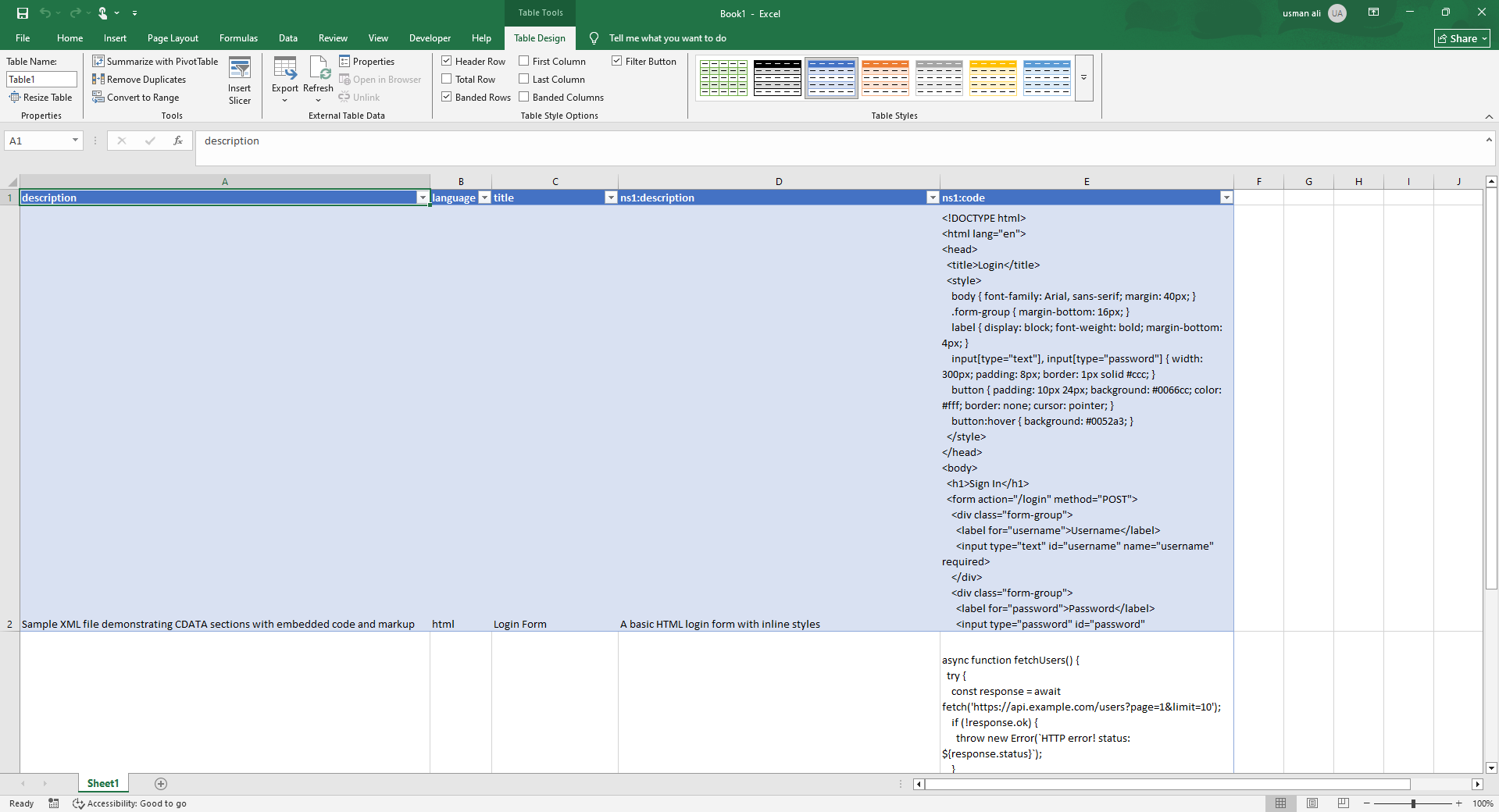
Task: Click the zoom in plus icon
Action: tap(1458, 803)
